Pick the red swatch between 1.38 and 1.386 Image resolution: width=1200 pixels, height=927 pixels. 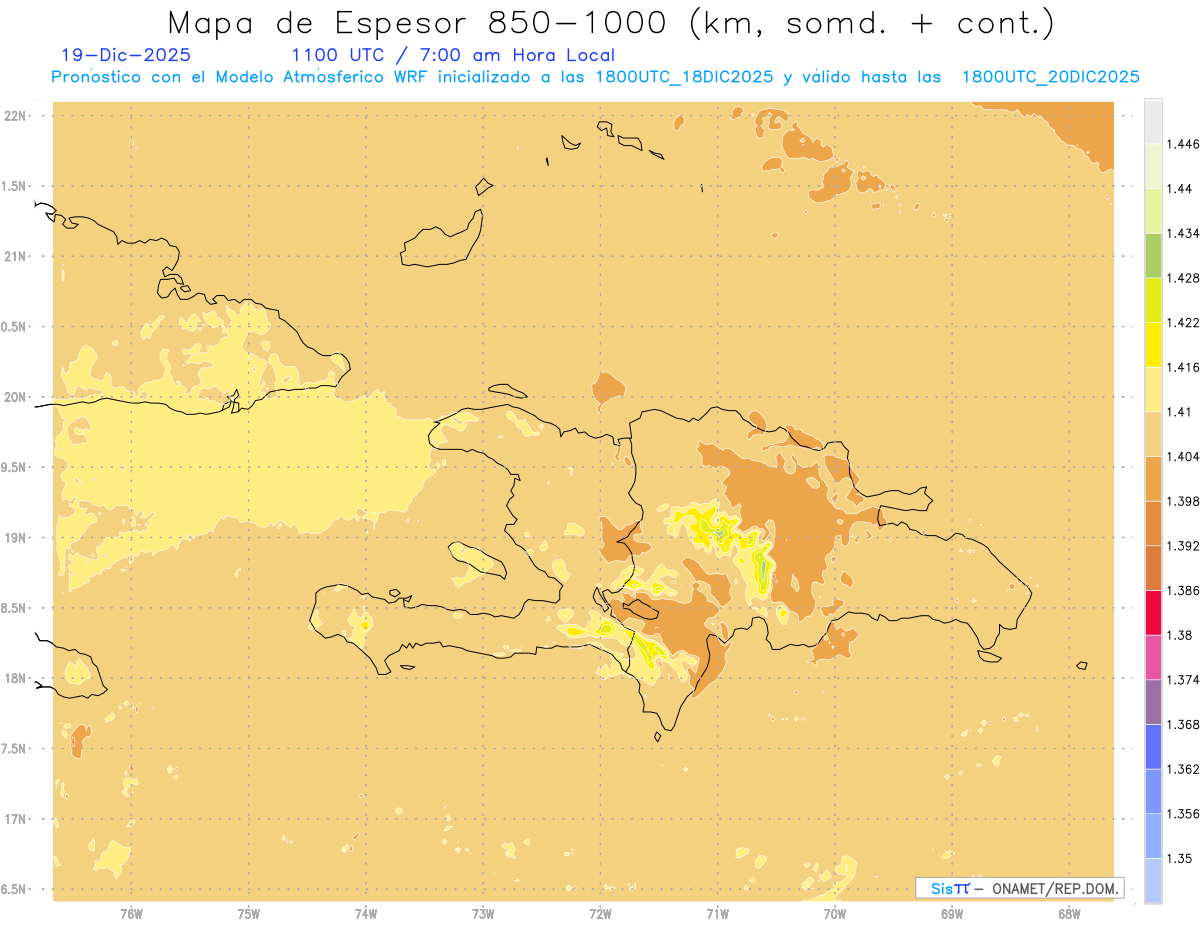(1153, 613)
